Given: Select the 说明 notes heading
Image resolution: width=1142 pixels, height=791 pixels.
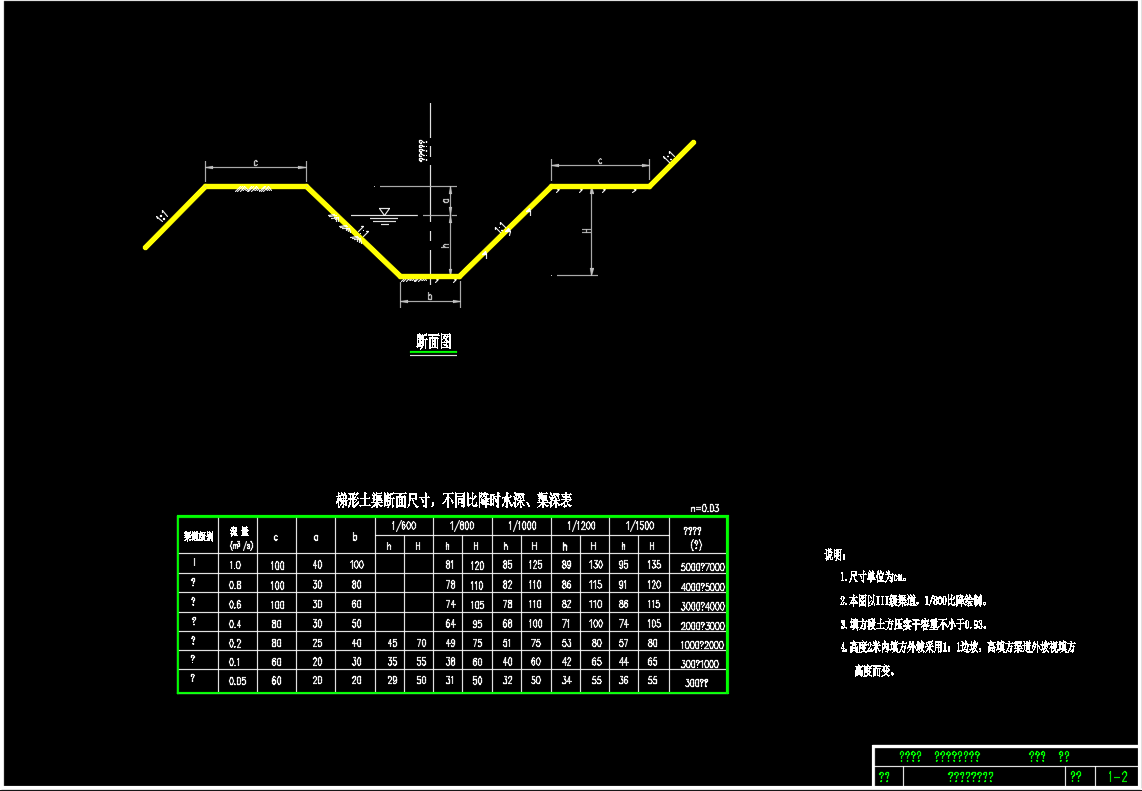Looking at the screenshot, I should click(x=834, y=554).
